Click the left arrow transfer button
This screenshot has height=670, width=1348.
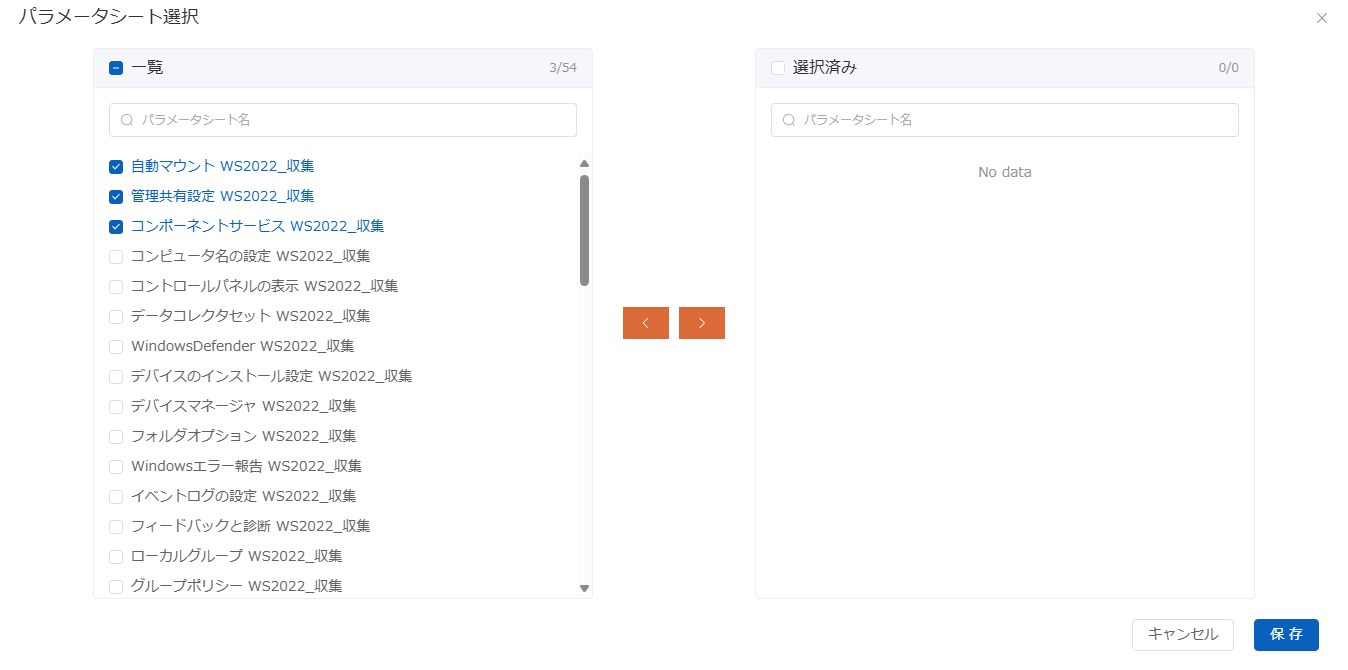click(x=645, y=323)
